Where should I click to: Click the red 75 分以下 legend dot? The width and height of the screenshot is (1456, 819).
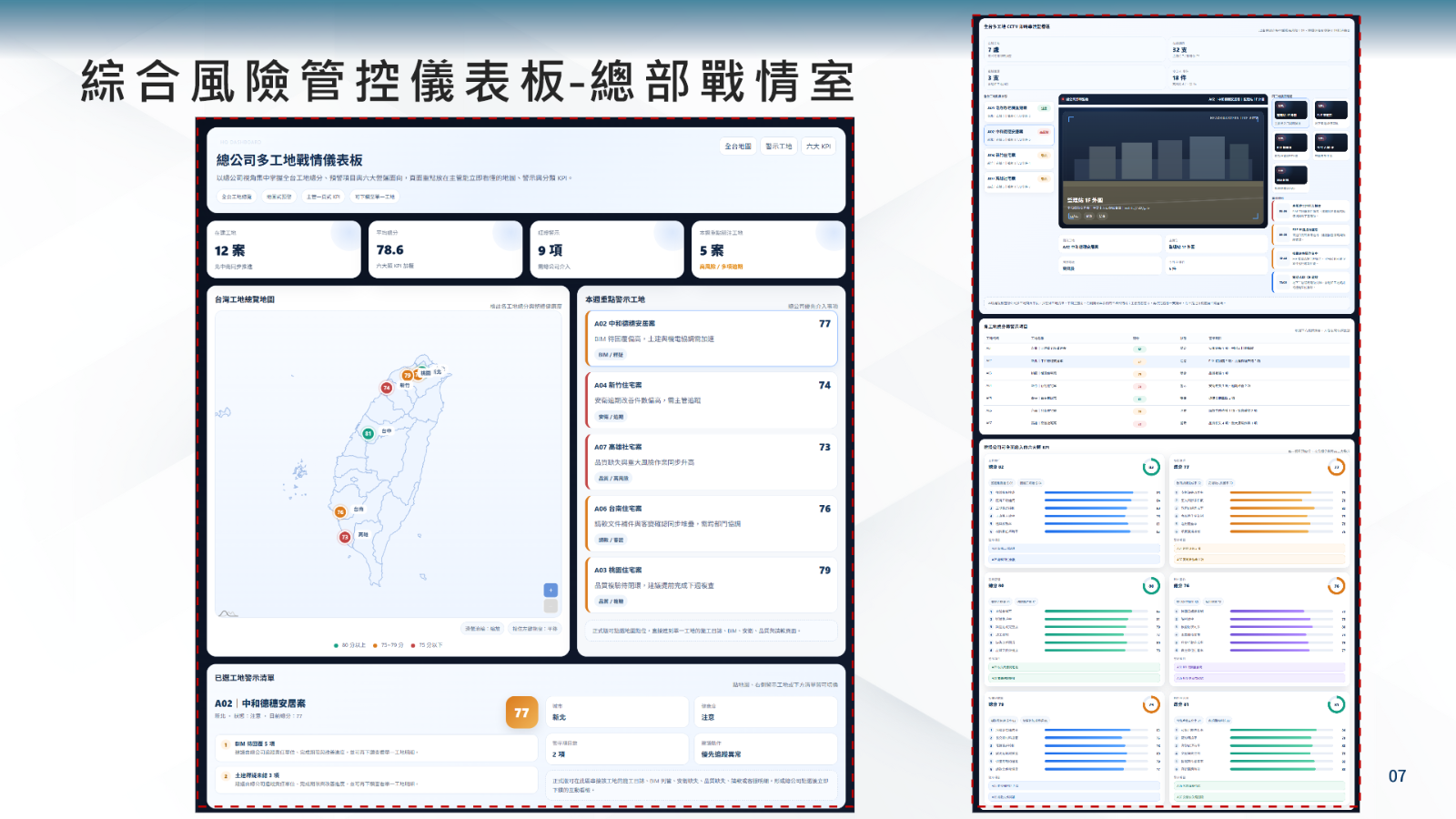[x=413, y=645]
